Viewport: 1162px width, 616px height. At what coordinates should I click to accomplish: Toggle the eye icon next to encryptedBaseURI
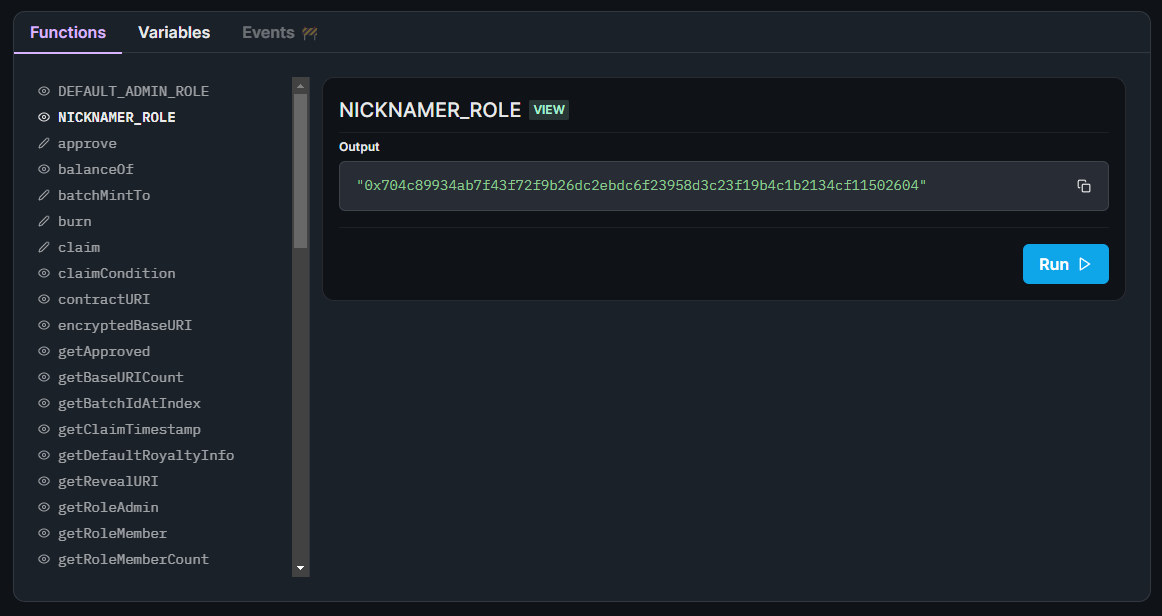tap(42, 325)
